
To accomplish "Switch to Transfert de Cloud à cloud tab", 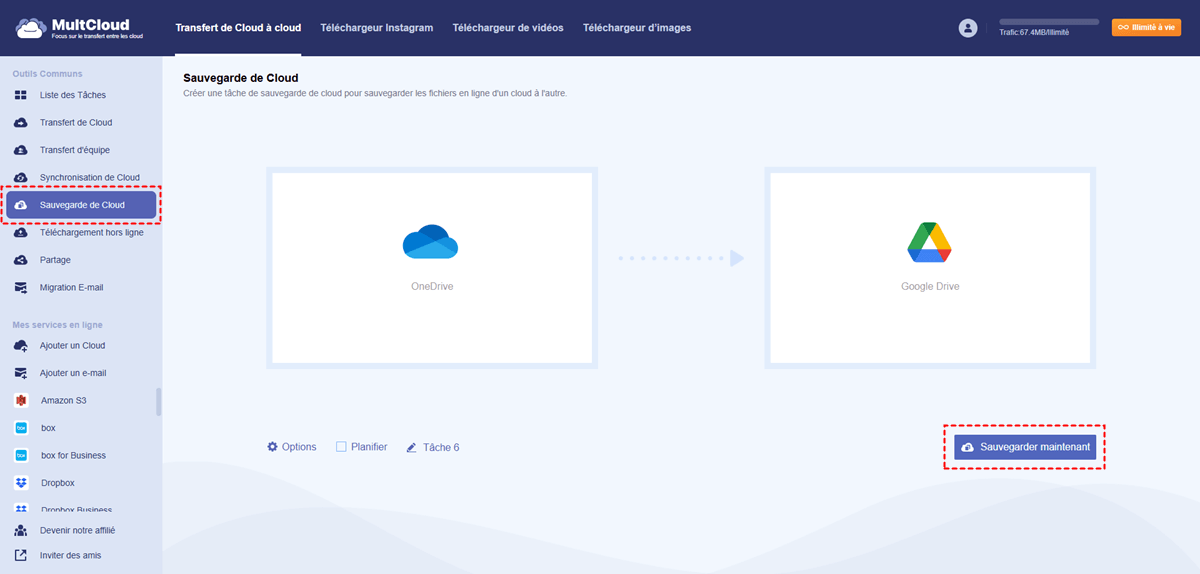I will 237,28.
